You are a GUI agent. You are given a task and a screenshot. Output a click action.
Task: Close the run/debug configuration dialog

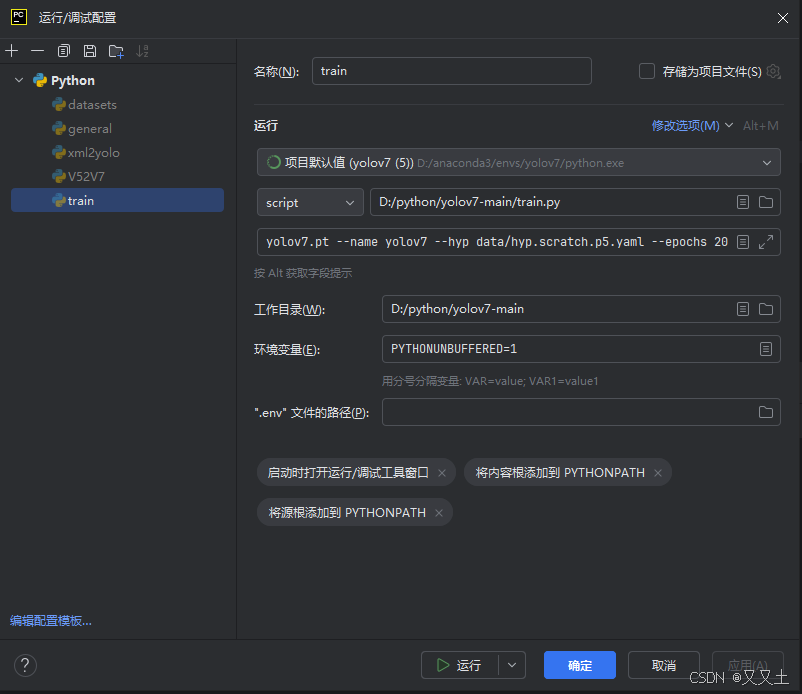(x=783, y=18)
